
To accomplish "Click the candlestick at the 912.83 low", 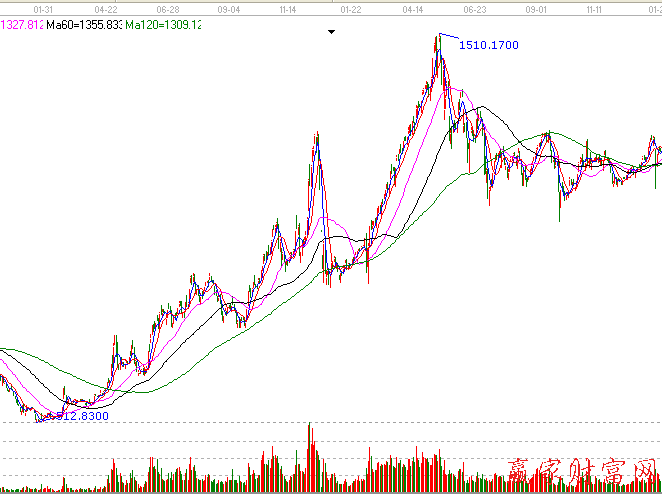I will 40,416.
